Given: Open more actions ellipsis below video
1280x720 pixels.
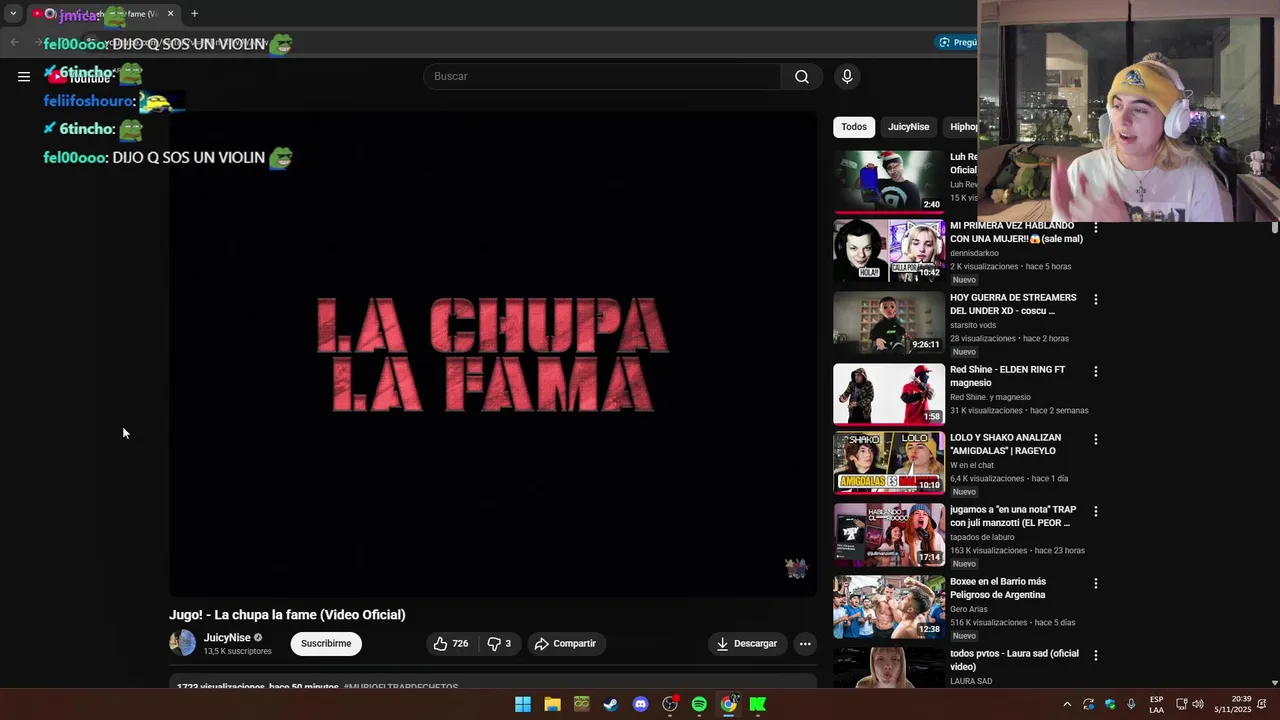Looking at the screenshot, I should tap(805, 644).
